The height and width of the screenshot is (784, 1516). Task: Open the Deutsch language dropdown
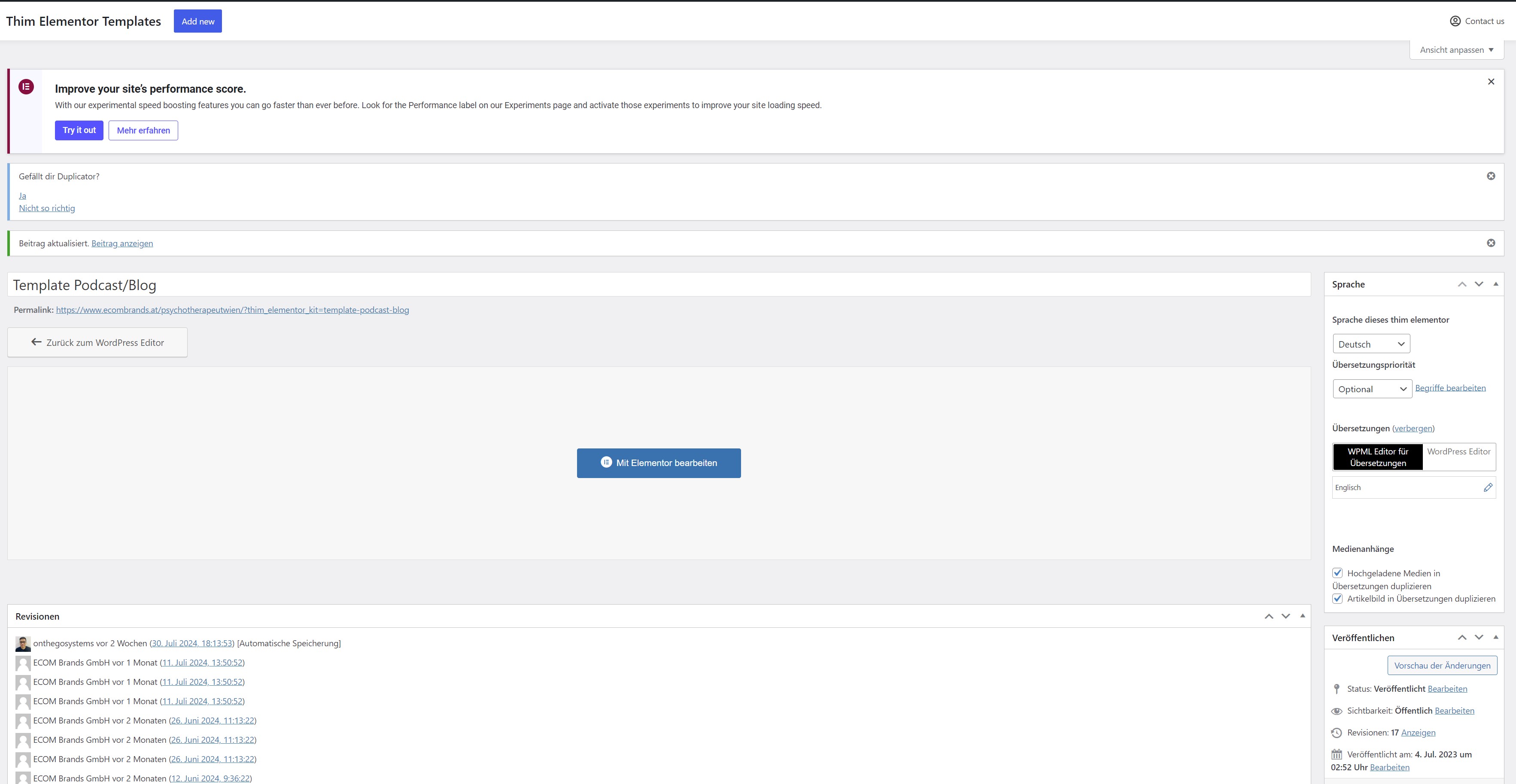point(1371,344)
